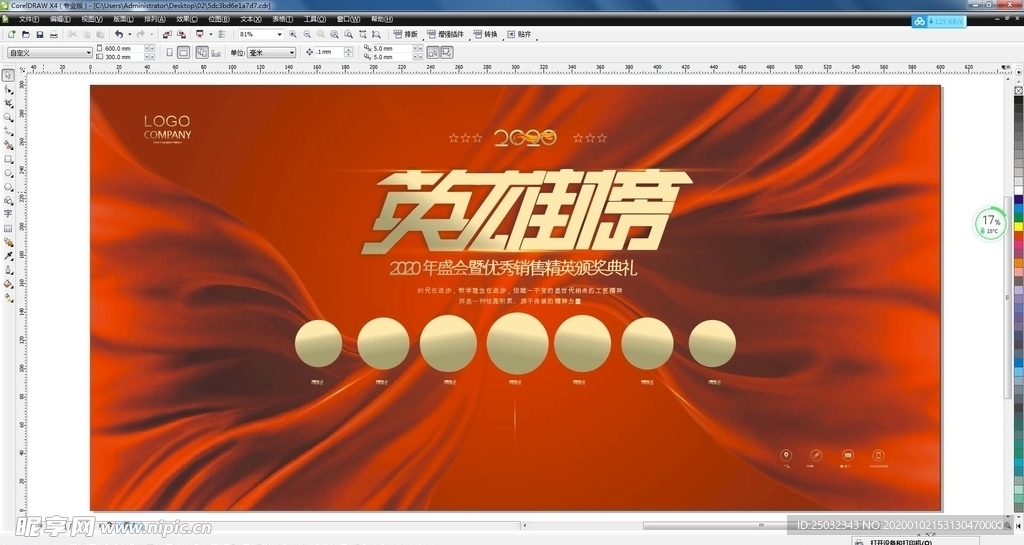Open the File menu
This screenshot has height=545, width=1024.
tap(29, 20)
